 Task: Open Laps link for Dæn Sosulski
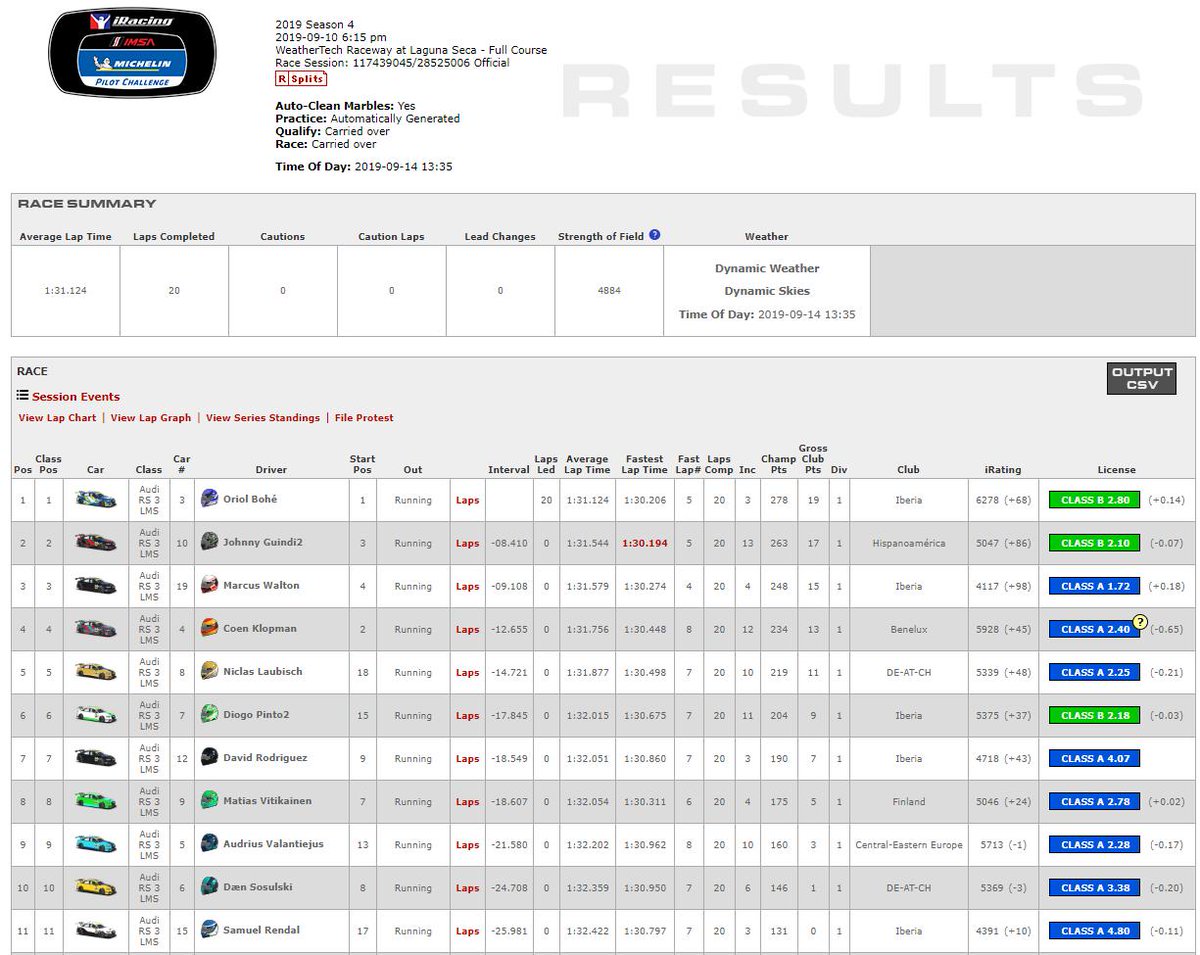click(x=467, y=887)
